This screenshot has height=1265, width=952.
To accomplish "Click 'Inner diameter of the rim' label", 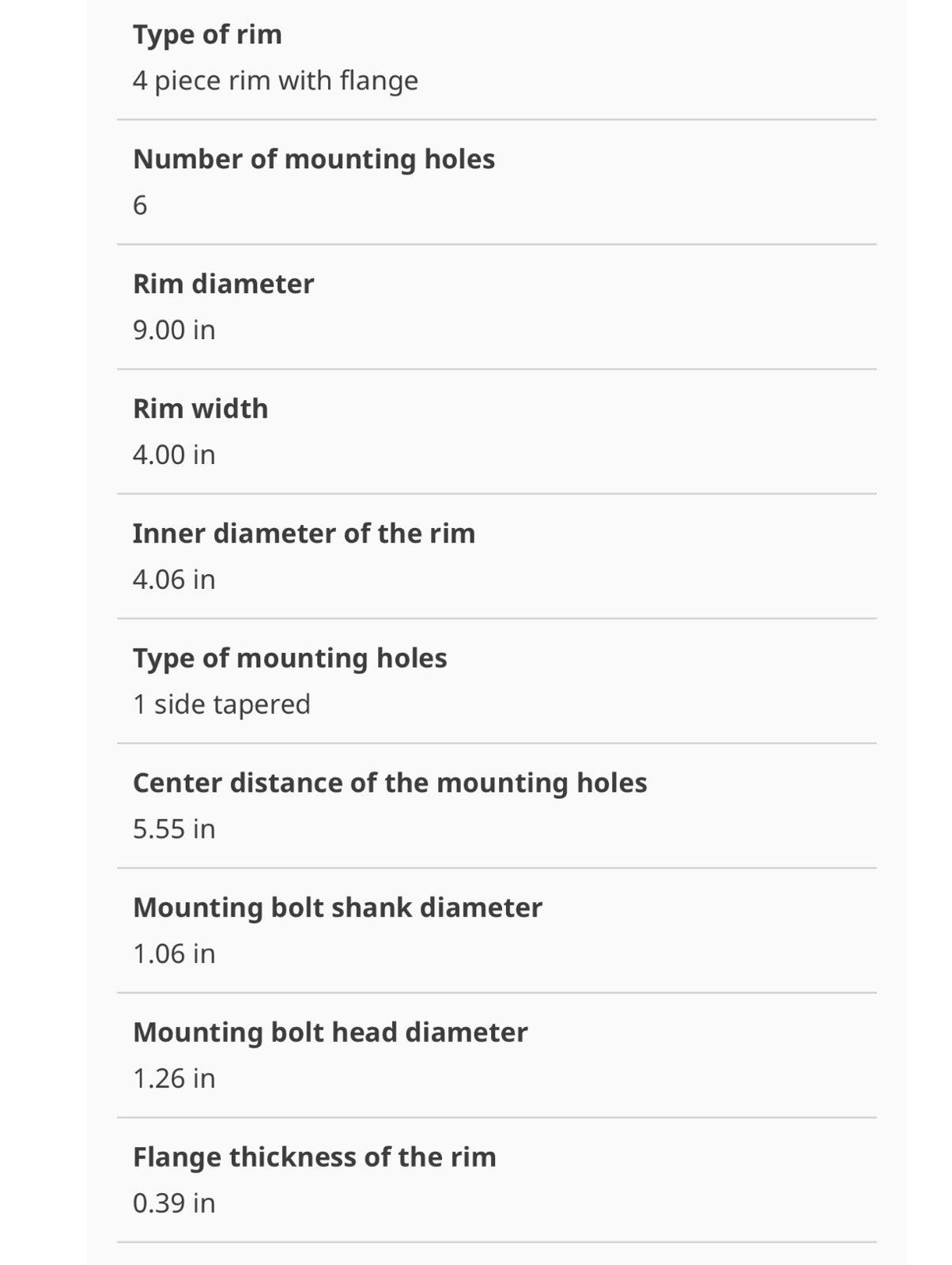I will pos(304,534).
